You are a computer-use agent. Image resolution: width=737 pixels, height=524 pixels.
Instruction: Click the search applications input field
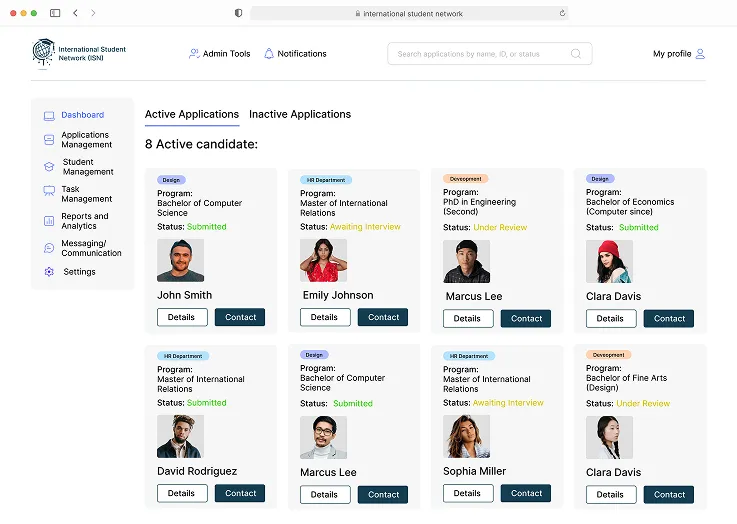(480, 54)
